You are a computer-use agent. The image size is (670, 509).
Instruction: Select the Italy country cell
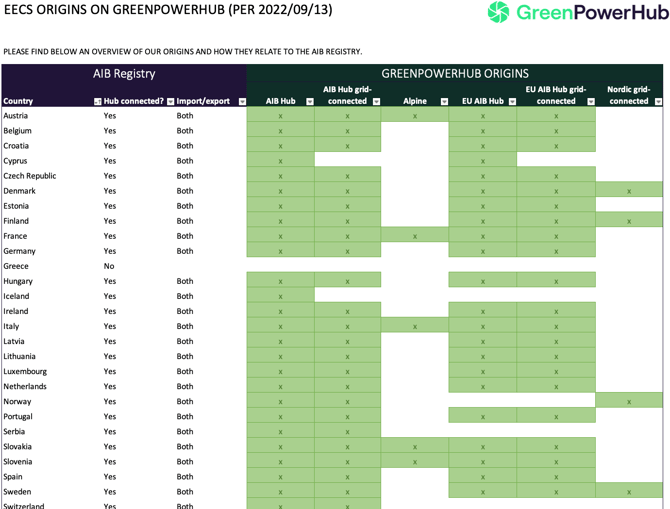coord(11,327)
